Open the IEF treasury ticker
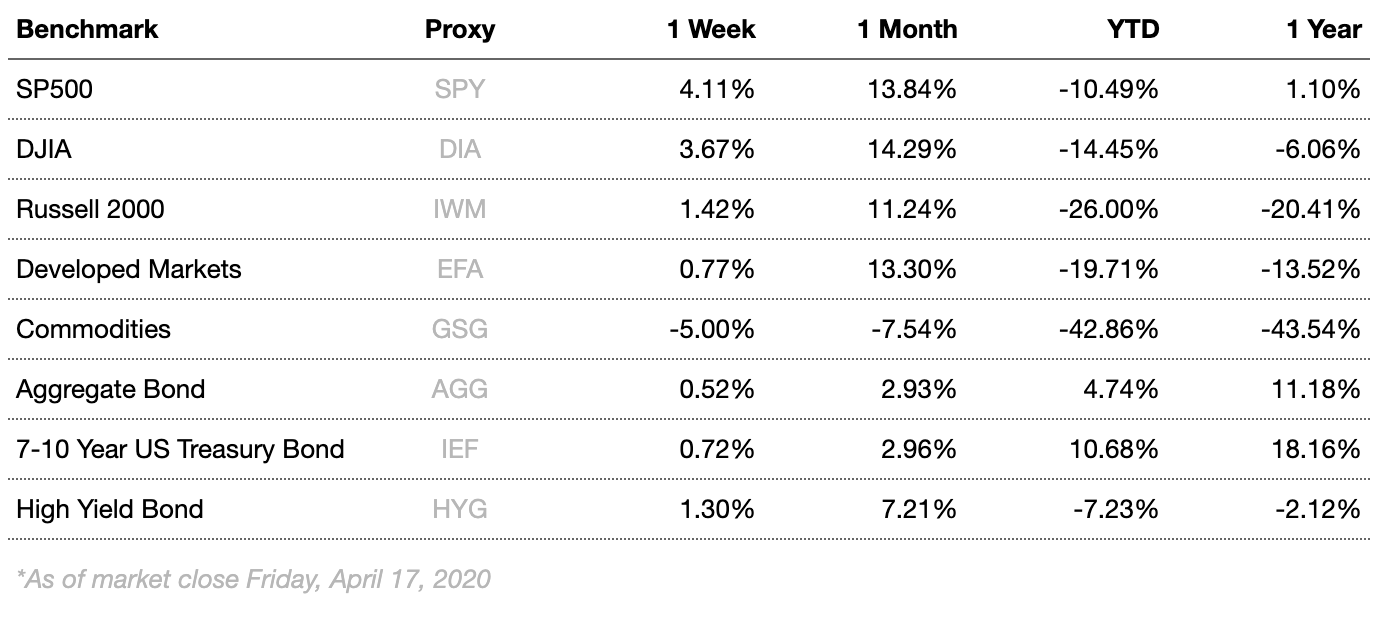The height and width of the screenshot is (618, 1394). click(x=459, y=449)
